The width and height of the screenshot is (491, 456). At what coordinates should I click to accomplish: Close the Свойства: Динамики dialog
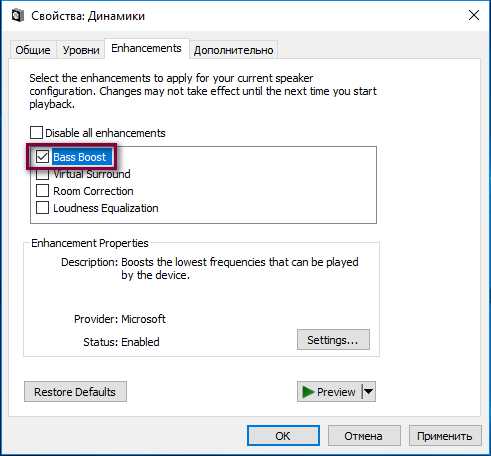coord(474,15)
